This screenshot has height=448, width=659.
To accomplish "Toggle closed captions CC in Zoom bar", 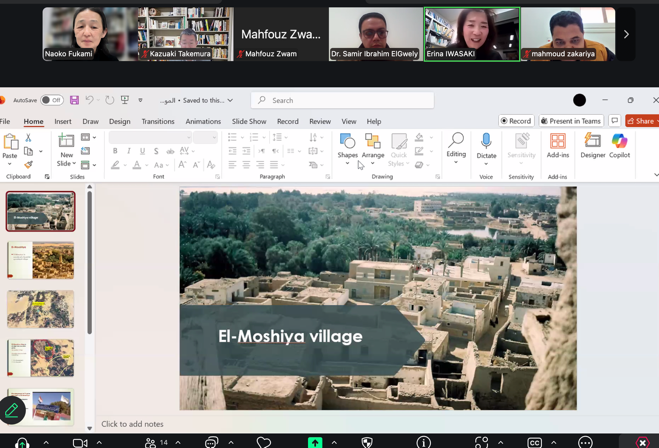I will pos(535,442).
